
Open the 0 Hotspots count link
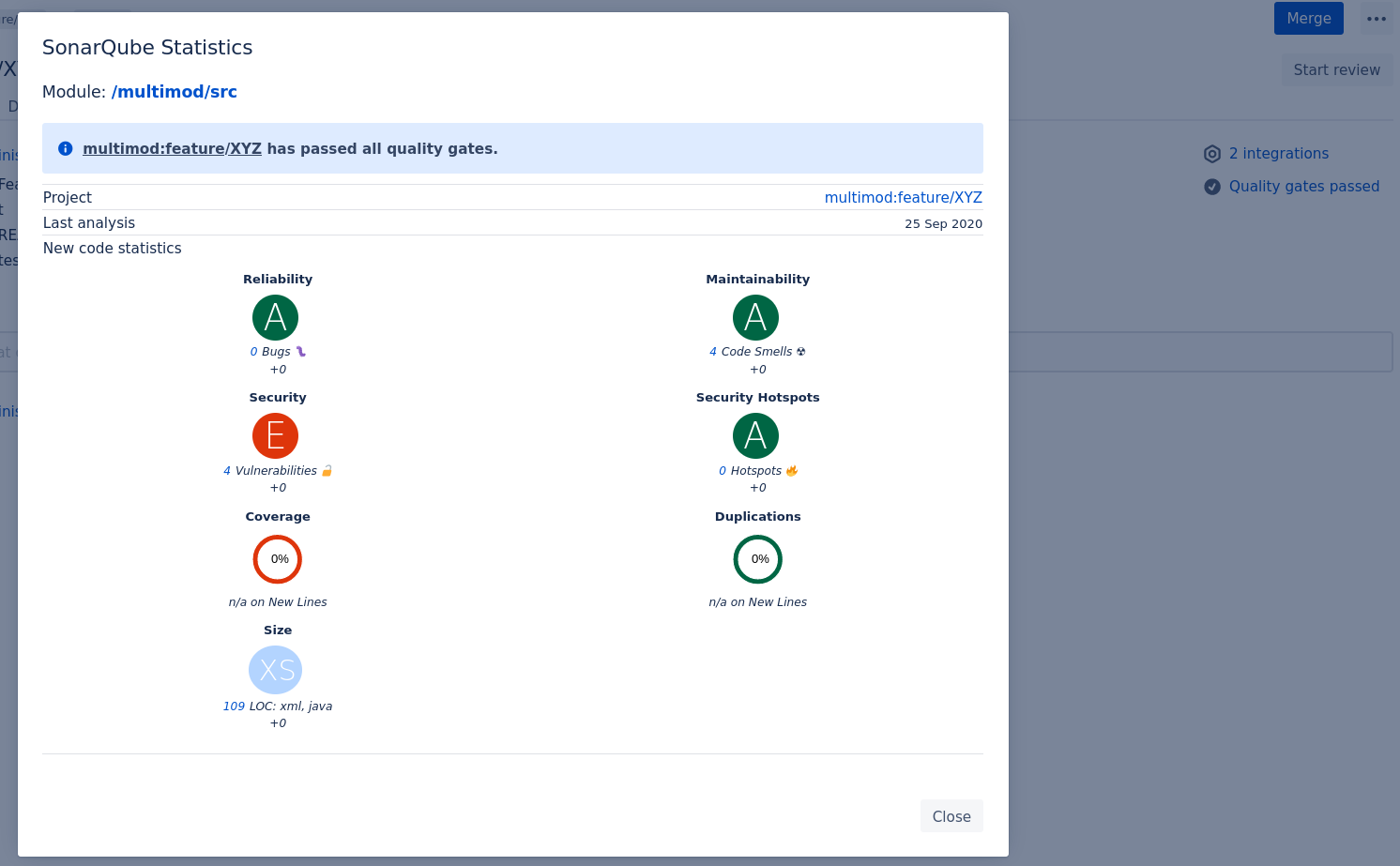[x=723, y=471]
